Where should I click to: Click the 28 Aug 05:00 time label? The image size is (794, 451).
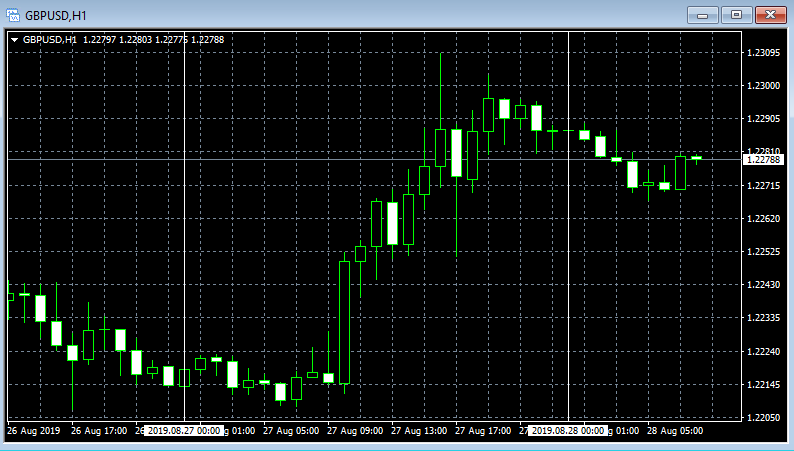click(x=675, y=431)
